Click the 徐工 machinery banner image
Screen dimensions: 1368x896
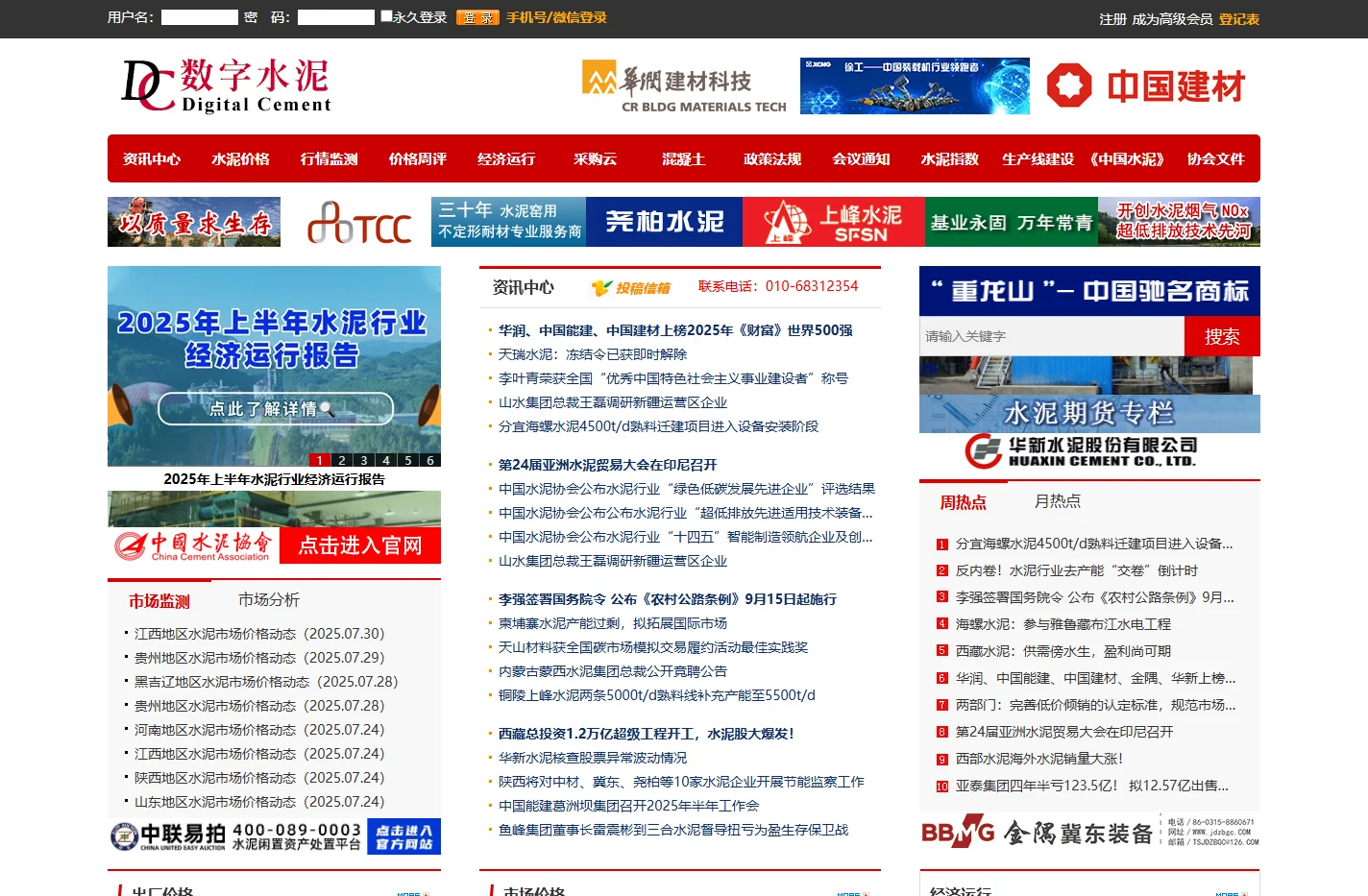915,86
